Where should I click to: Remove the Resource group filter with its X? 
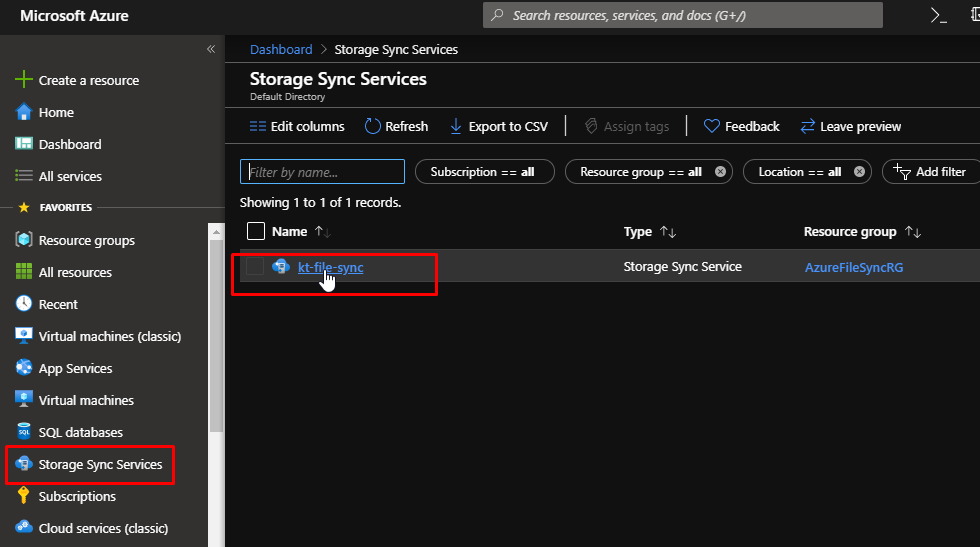[x=720, y=172]
